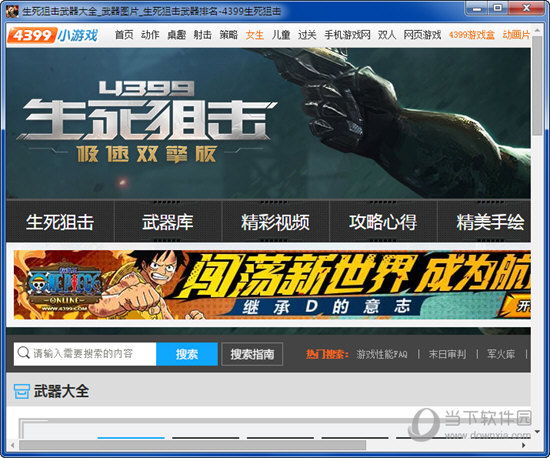This screenshot has height=458, width=550.
Task: Click the magnifier icon in search box
Action: point(23,353)
